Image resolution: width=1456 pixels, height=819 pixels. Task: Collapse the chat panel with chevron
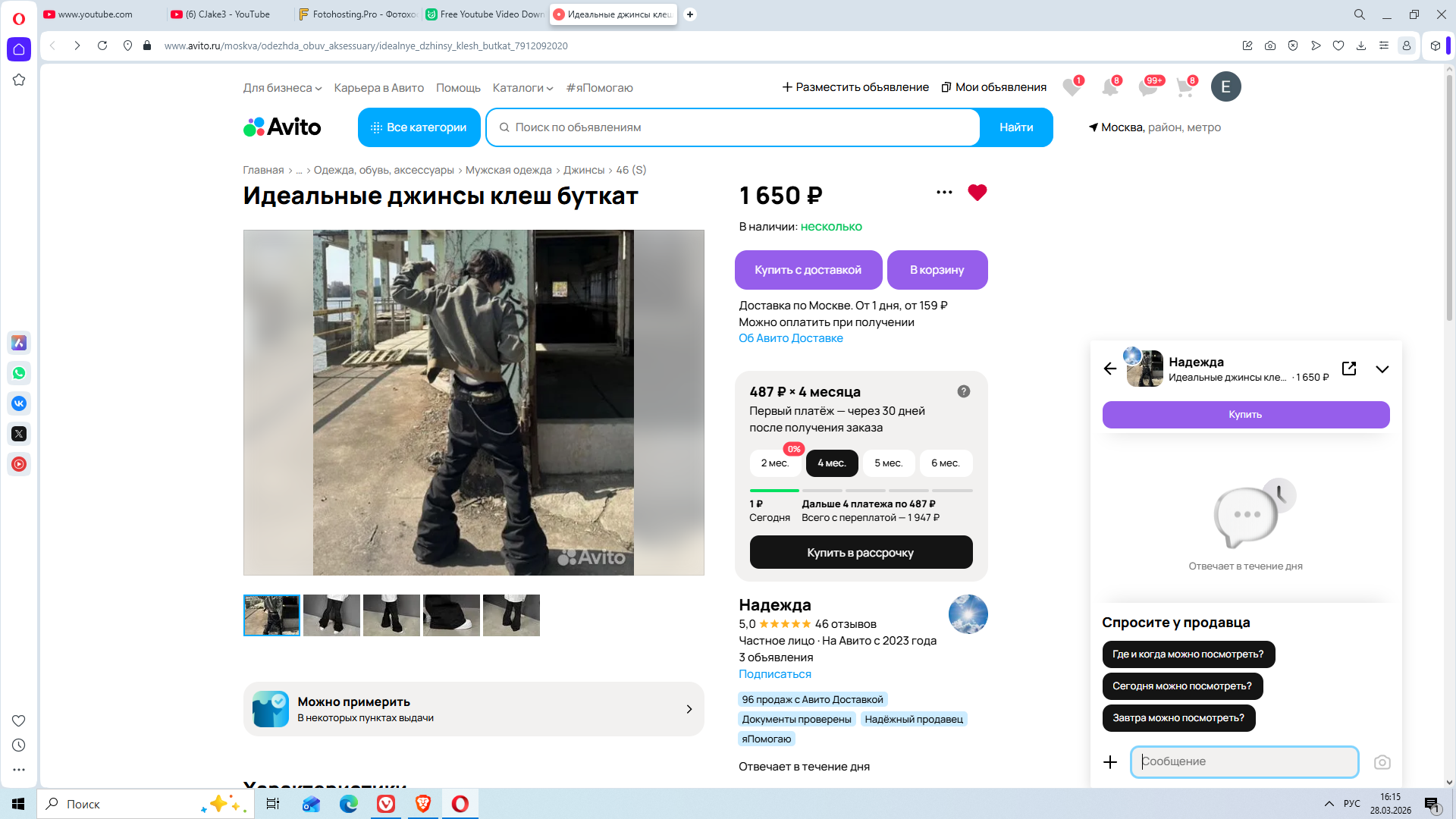tap(1382, 369)
